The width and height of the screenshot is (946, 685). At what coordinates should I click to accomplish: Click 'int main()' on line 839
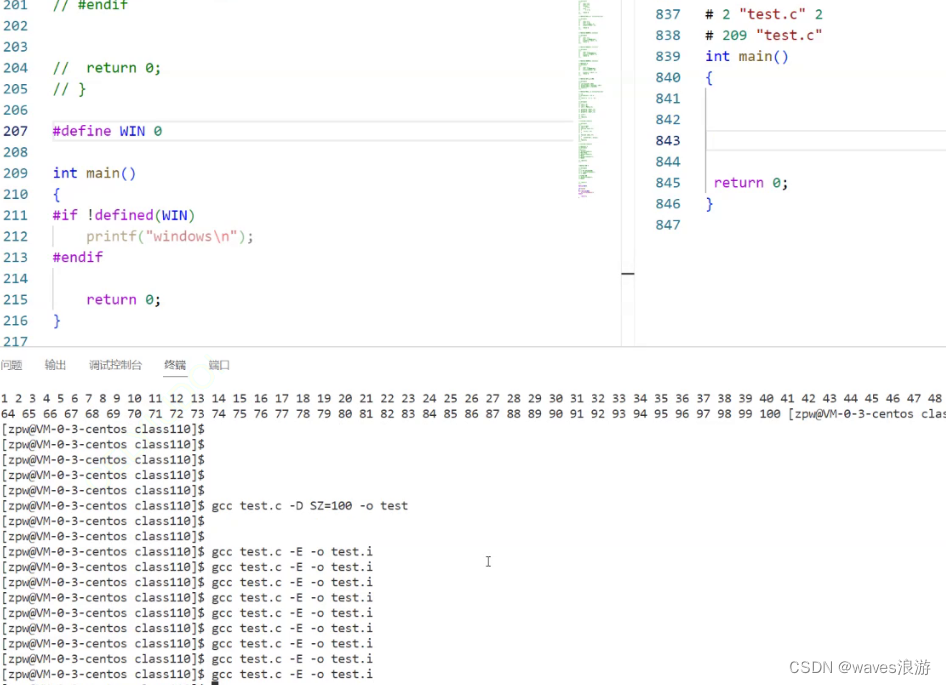(x=747, y=56)
